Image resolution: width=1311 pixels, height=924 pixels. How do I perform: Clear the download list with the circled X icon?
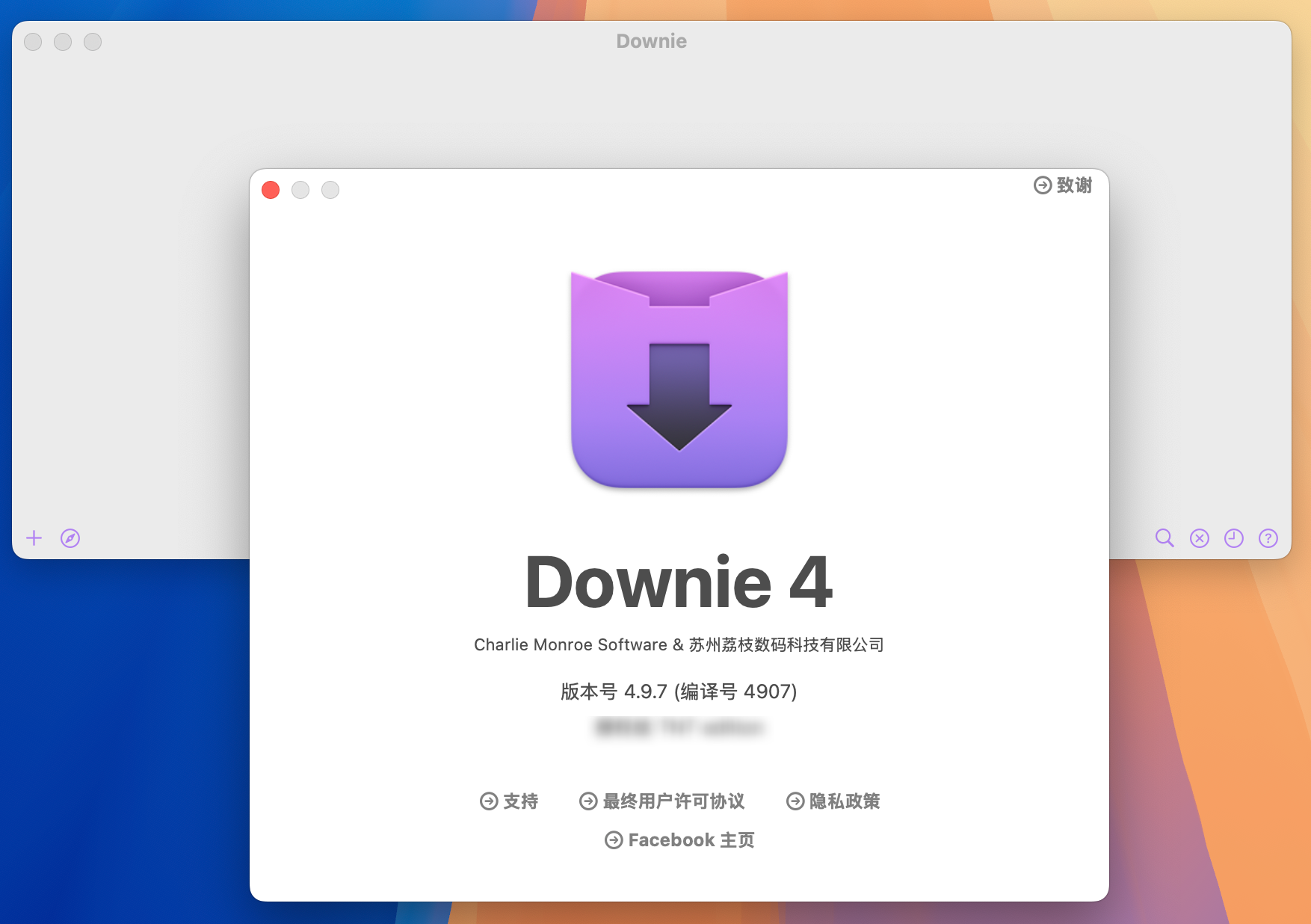click(1198, 538)
